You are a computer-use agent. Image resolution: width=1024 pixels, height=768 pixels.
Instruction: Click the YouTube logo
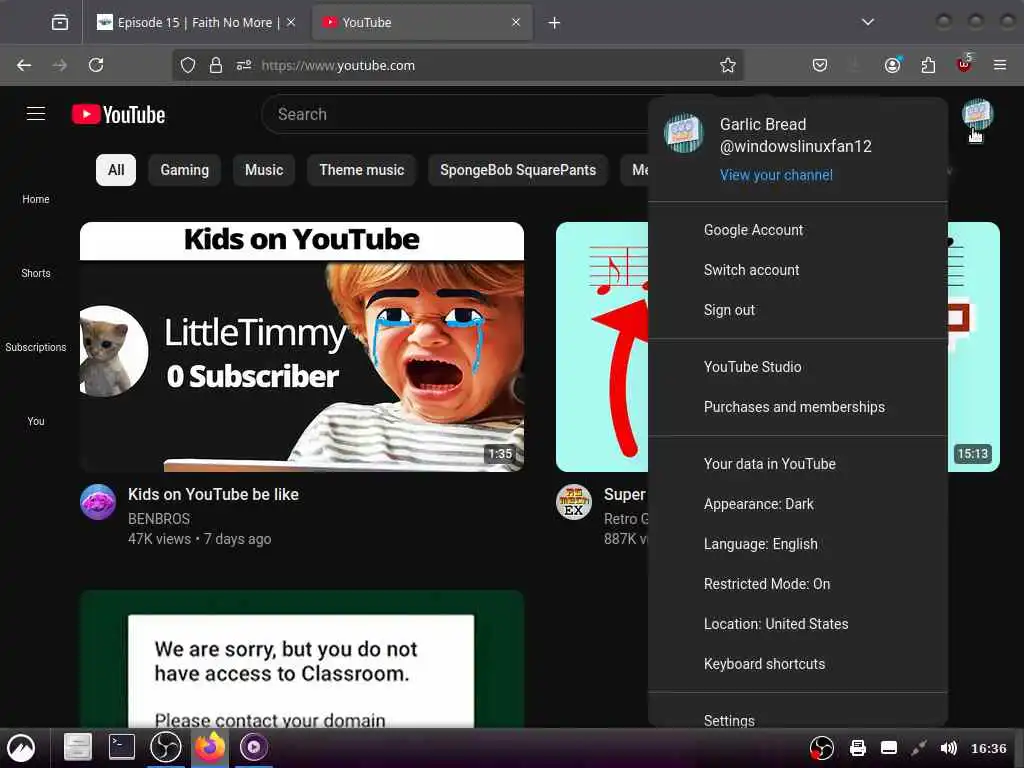[x=118, y=114]
